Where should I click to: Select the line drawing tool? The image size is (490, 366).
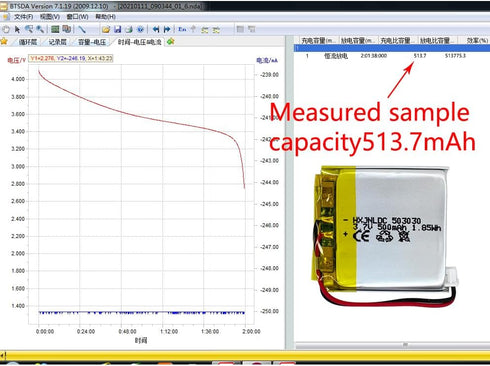[x=82, y=29]
